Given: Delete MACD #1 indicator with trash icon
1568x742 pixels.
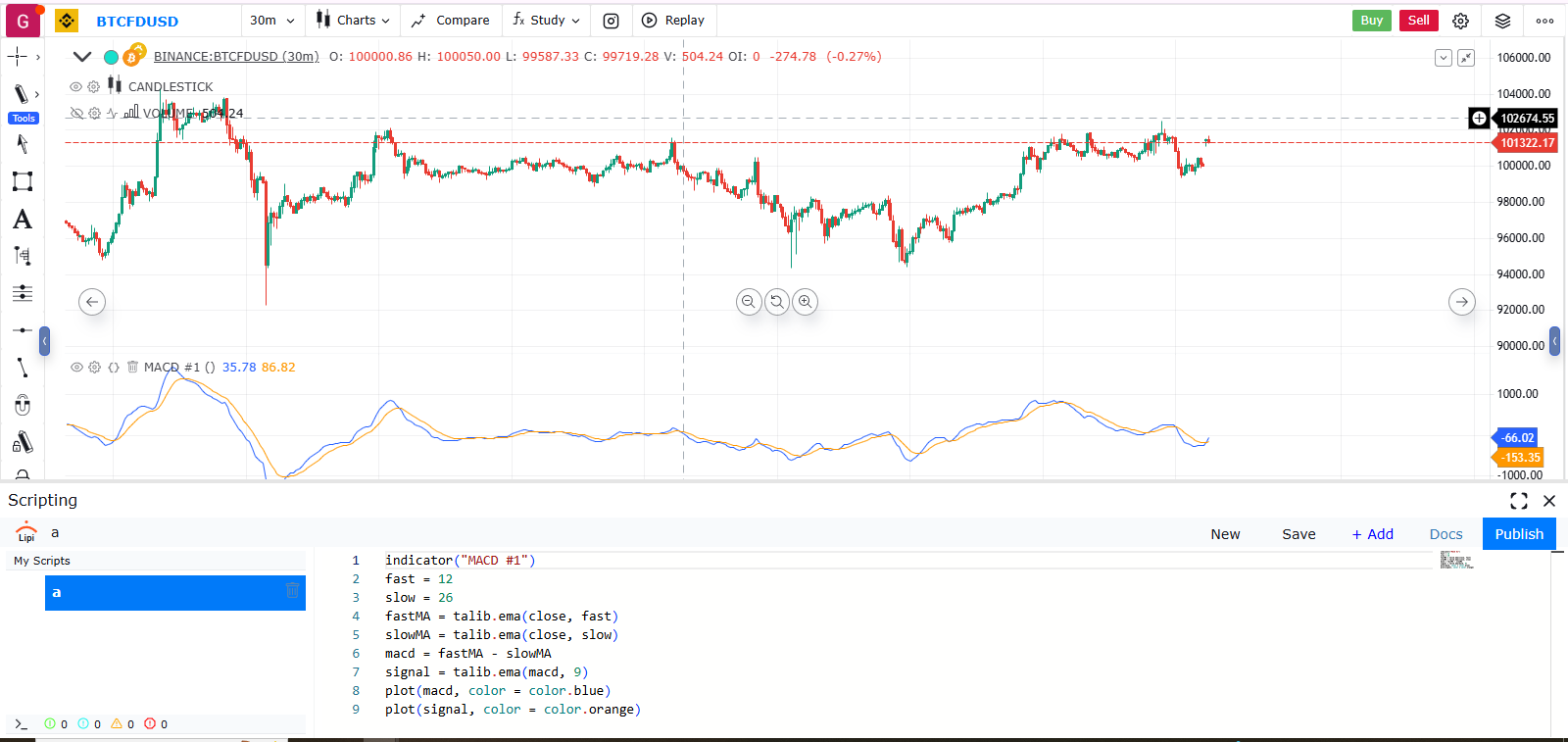Looking at the screenshot, I should pyautogui.click(x=132, y=368).
